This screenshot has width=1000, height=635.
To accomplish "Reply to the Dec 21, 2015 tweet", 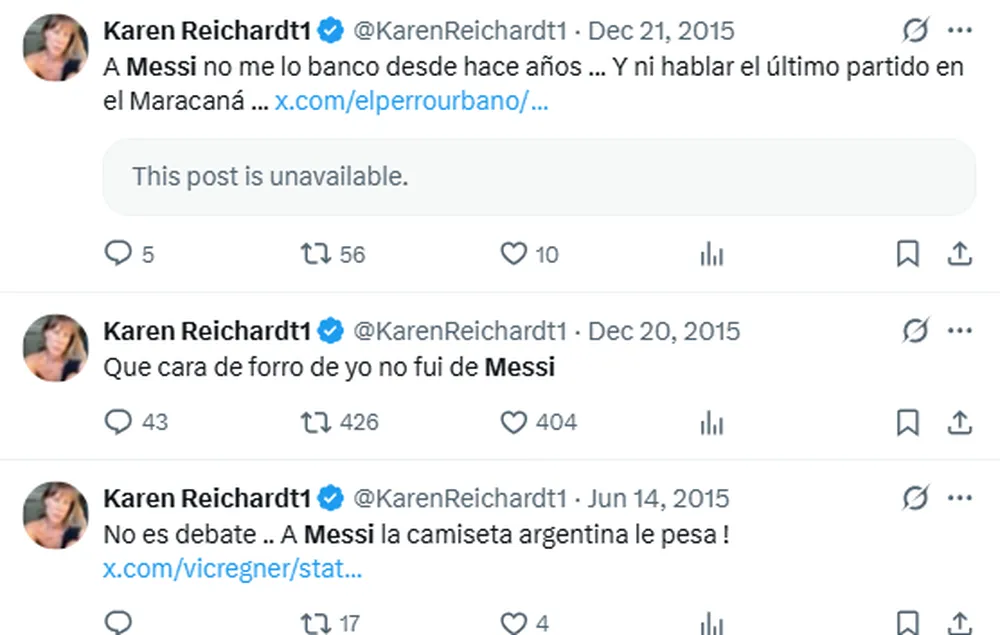I will pyautogui.click(x=118, y=255).
